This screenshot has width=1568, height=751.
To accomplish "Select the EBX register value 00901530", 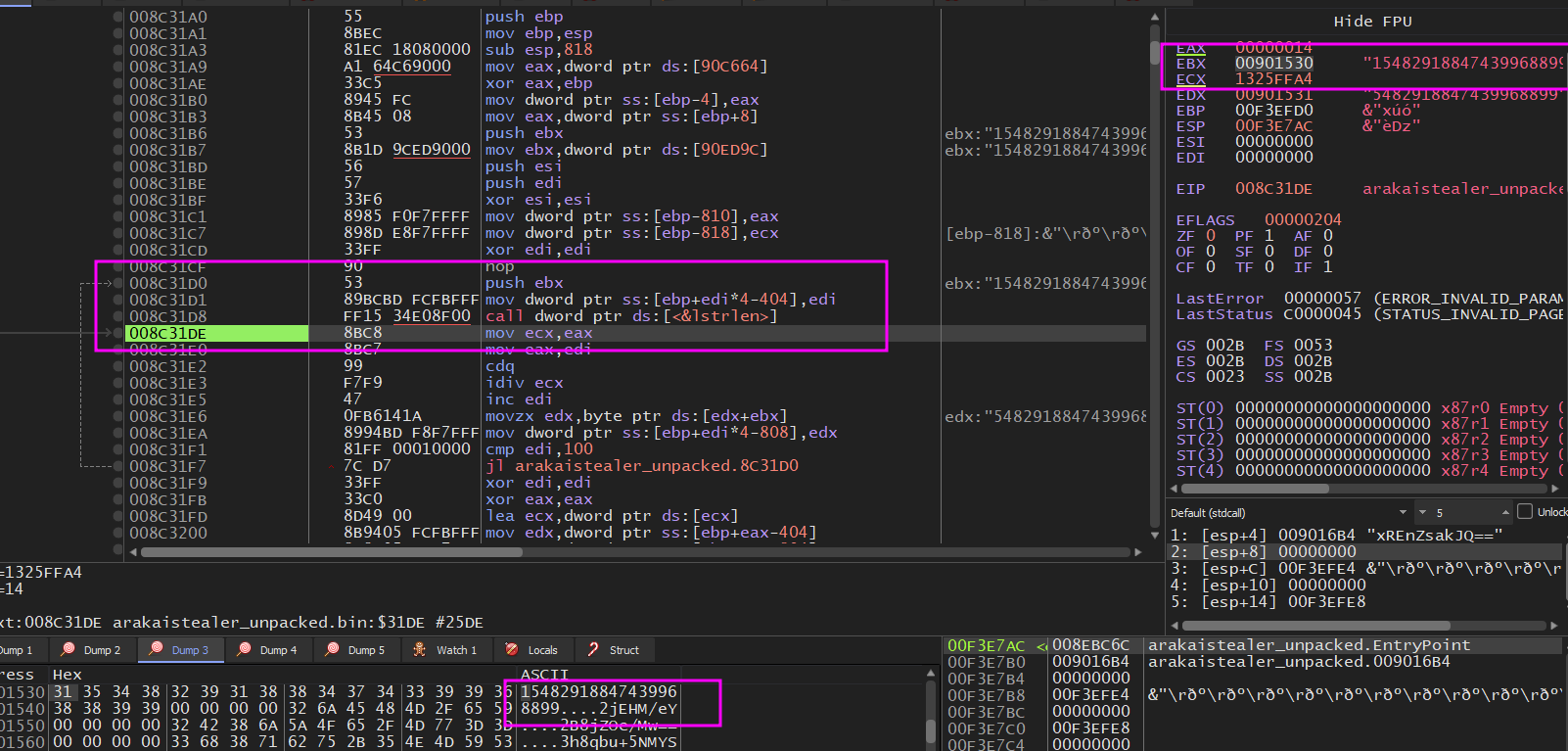I will [x=1273, y=64].
